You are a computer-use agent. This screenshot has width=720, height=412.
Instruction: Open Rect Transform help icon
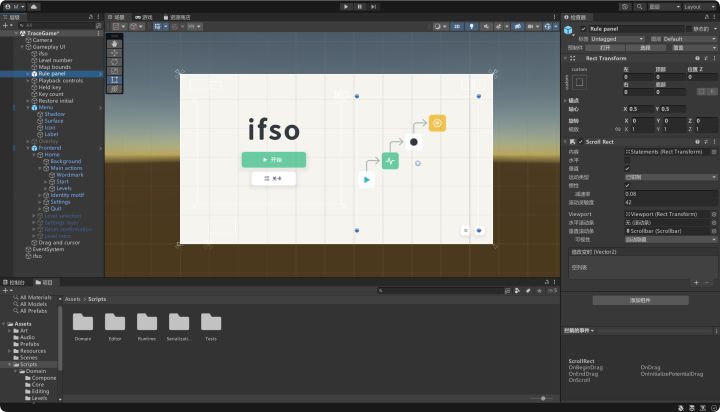point(697,58)
